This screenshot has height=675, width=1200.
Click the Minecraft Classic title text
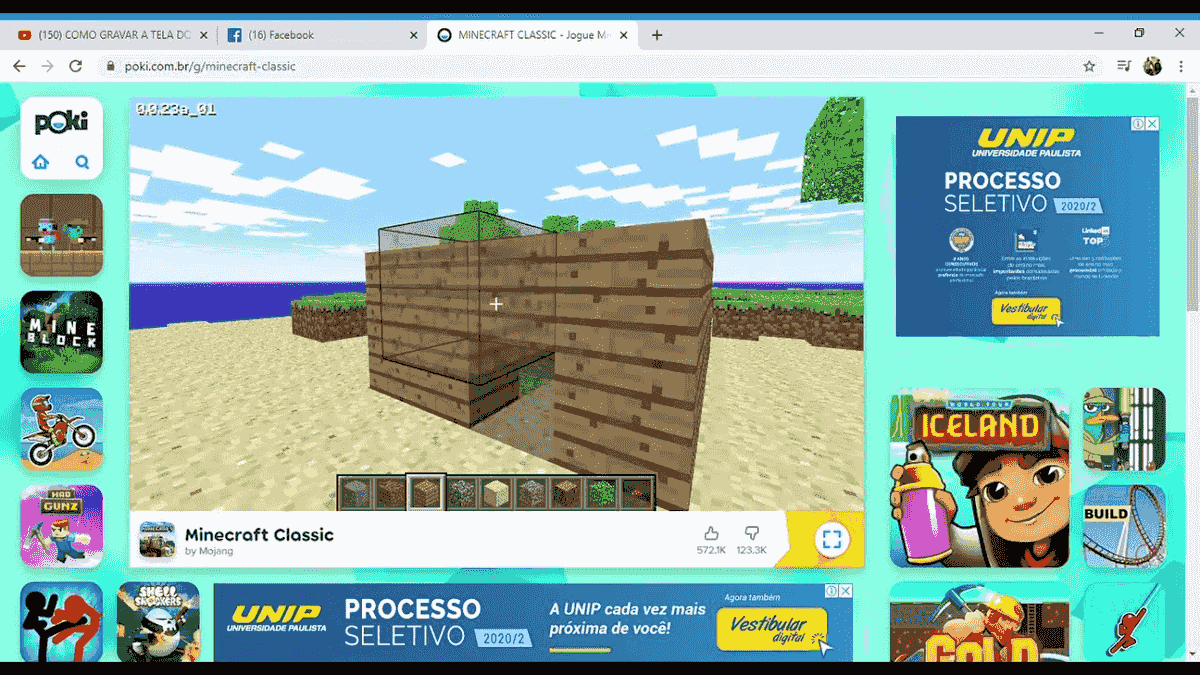(259, 534)
